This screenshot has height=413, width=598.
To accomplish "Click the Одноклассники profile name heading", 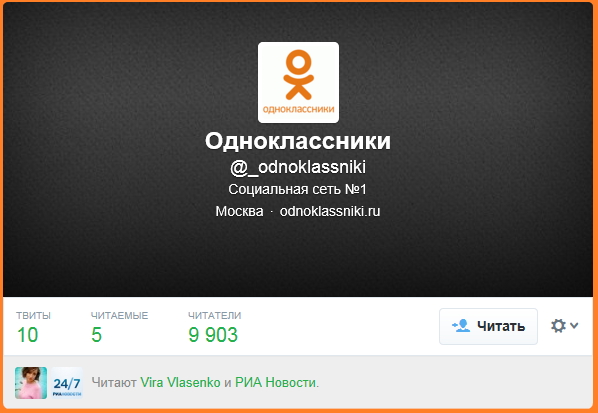I will click(298, 141).
